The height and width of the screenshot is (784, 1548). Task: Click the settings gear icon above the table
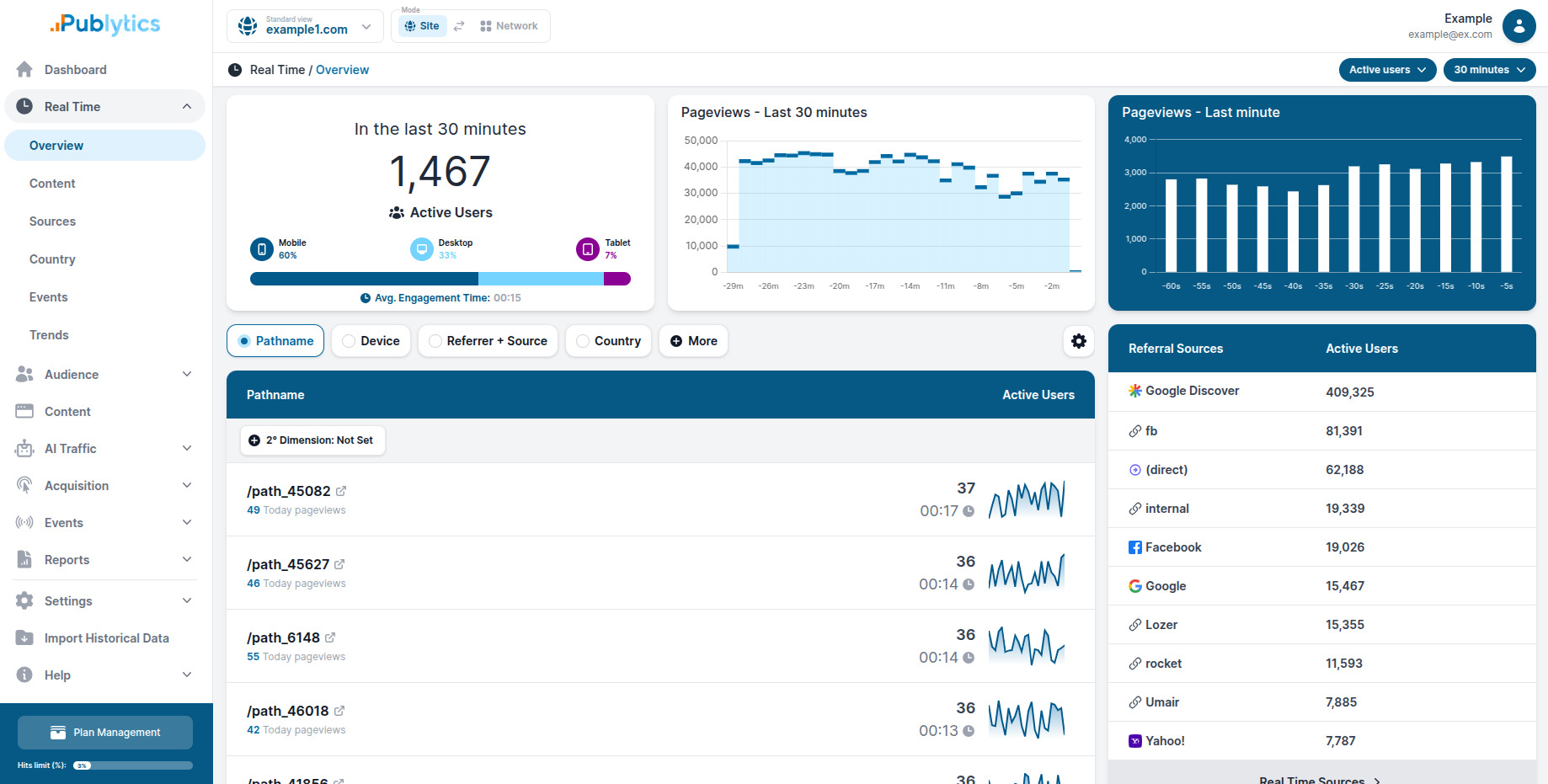(1078, 341)
